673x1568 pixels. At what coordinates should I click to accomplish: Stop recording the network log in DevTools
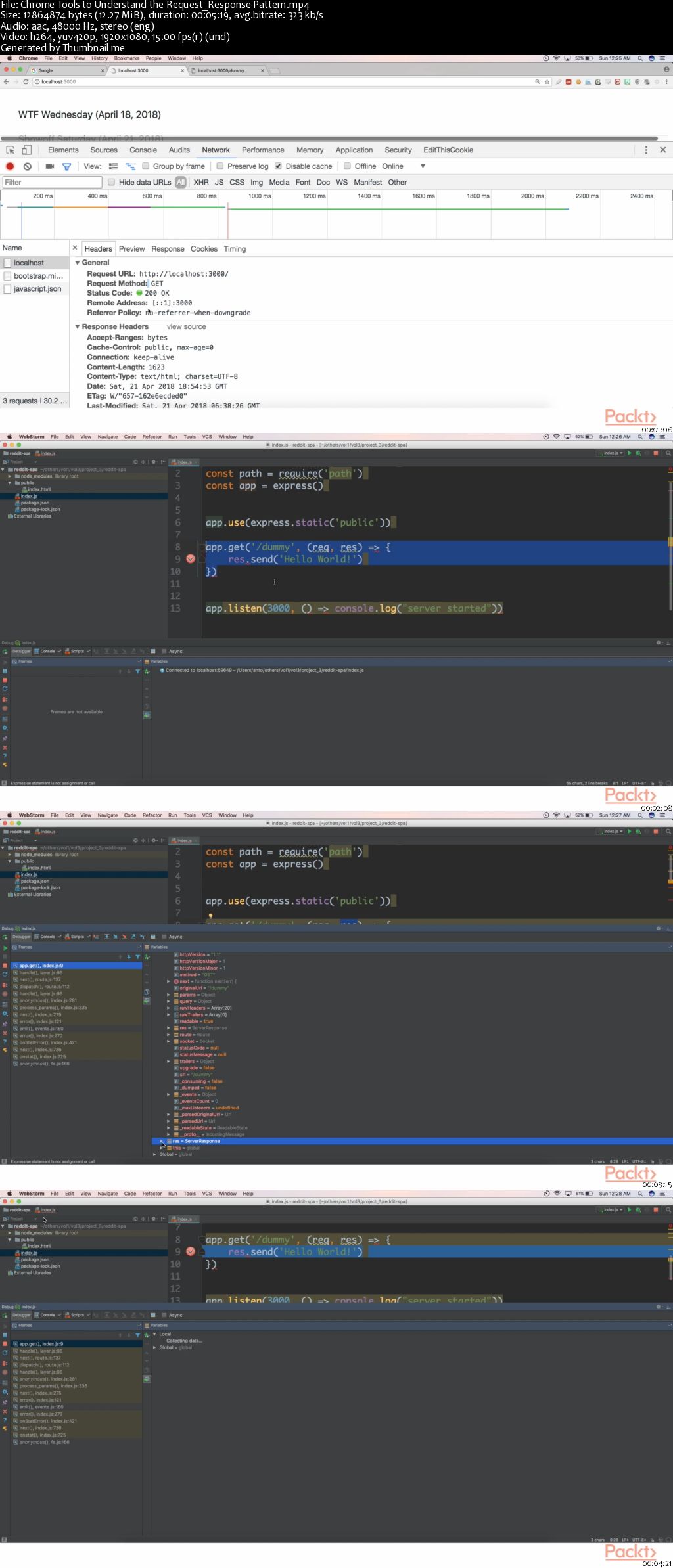pyautogui.click(x=10, y=166)
